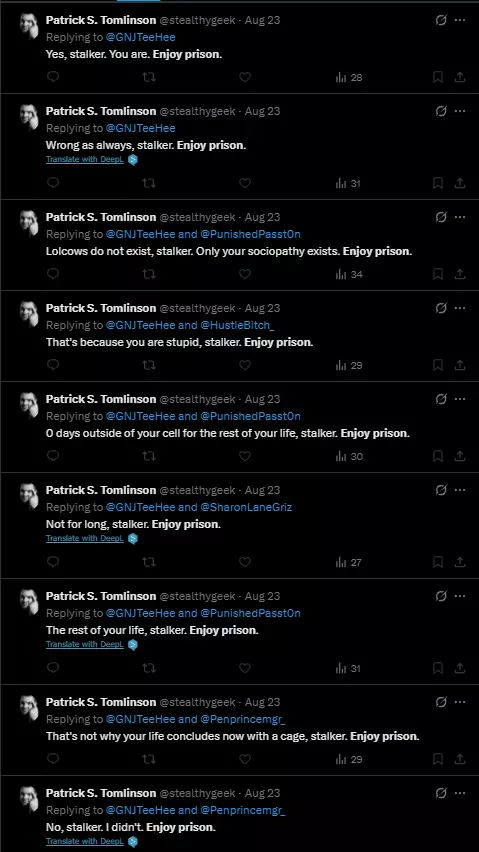The height and width of the screenshot is (852, 479).
Task: Click Grok circle icon on first tweet
Action: (441, 20)
